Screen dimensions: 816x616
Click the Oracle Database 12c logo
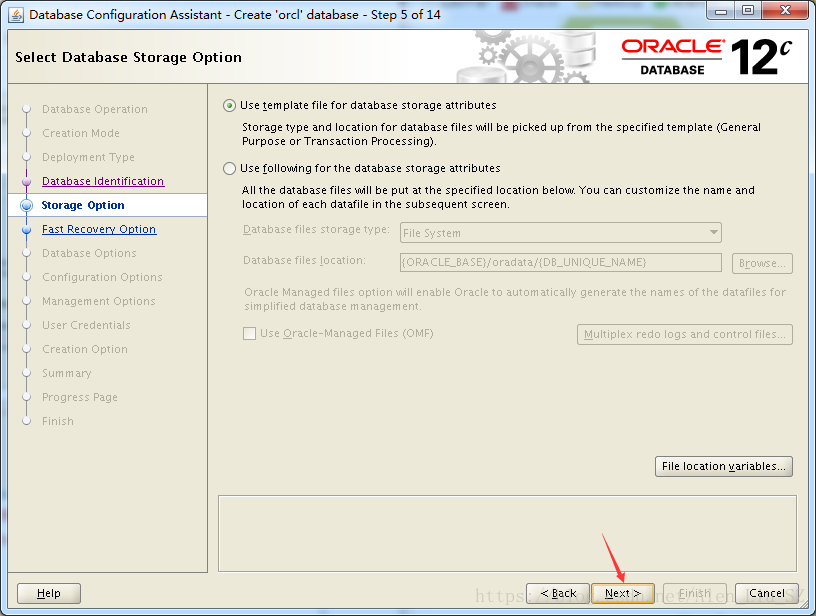pos(707,57)
